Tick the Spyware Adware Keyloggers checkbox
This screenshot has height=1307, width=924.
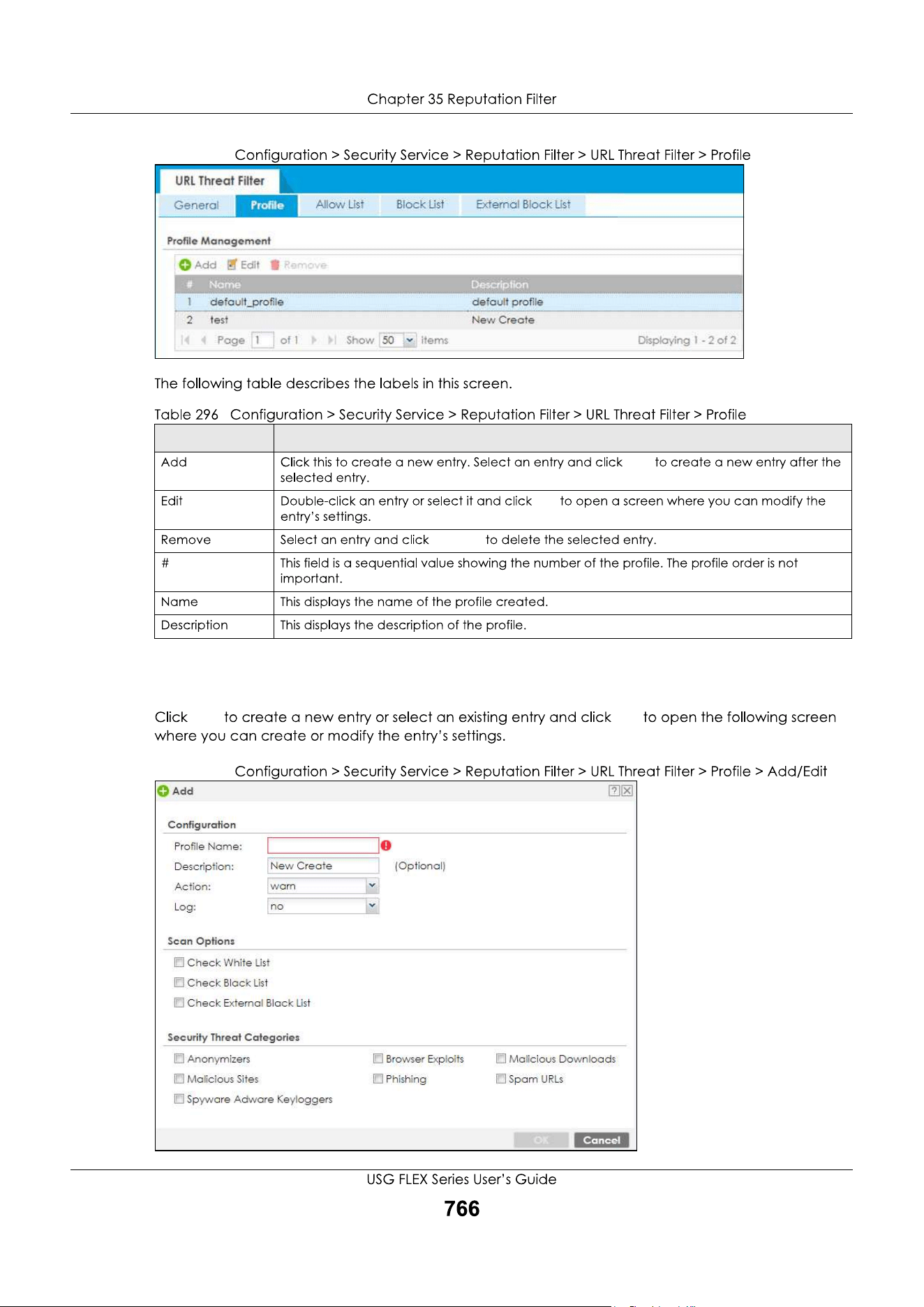(x=179, y=1099)
